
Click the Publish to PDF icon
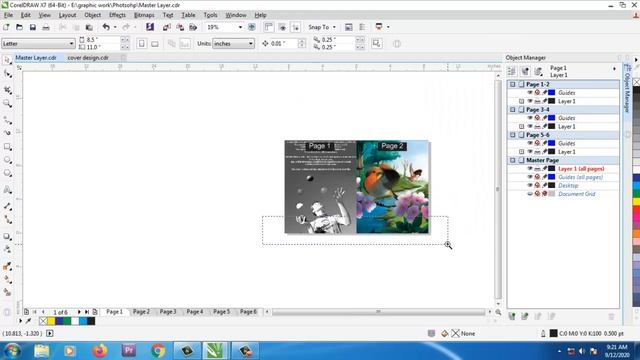click(193, 27)
